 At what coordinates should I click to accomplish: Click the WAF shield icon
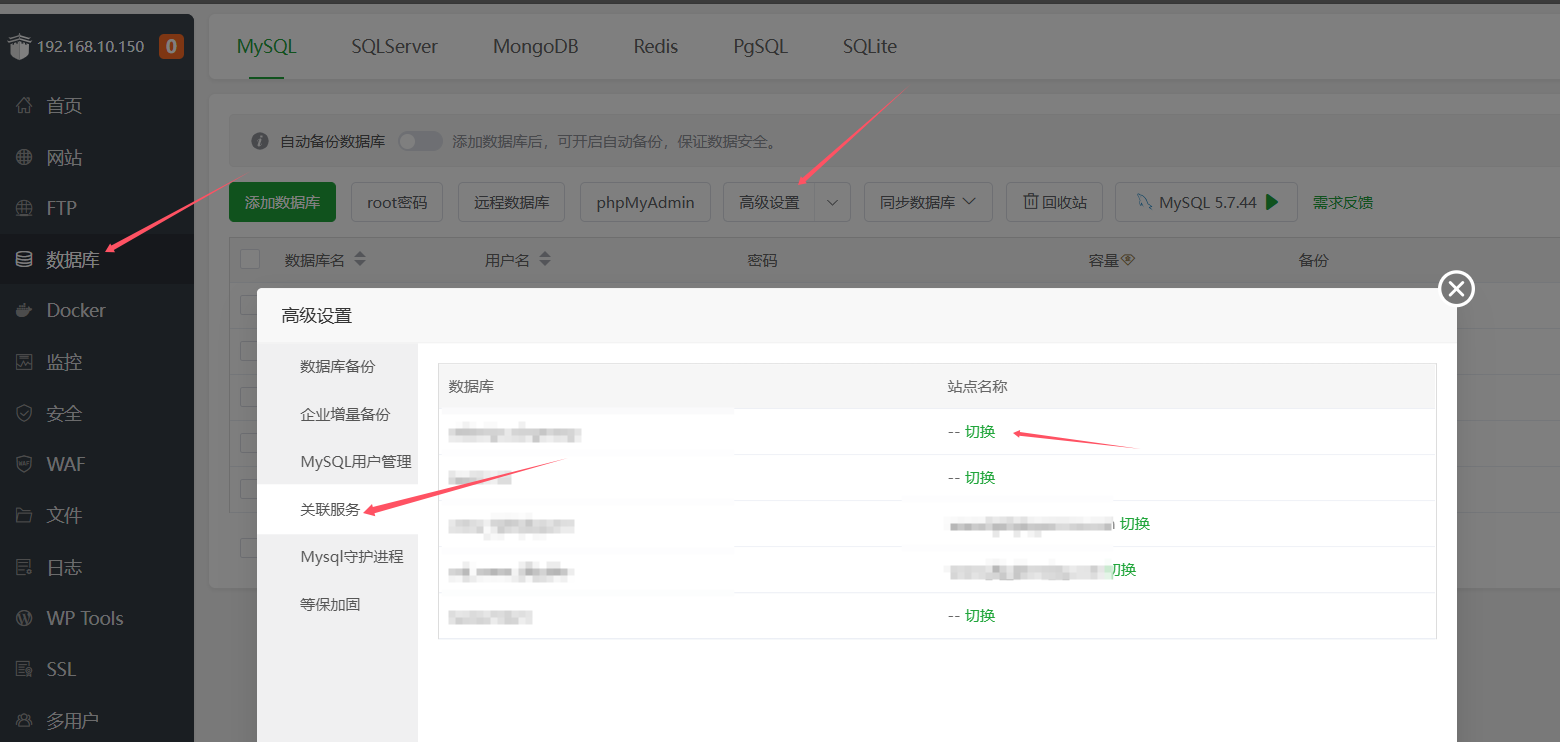pos(24,464)
